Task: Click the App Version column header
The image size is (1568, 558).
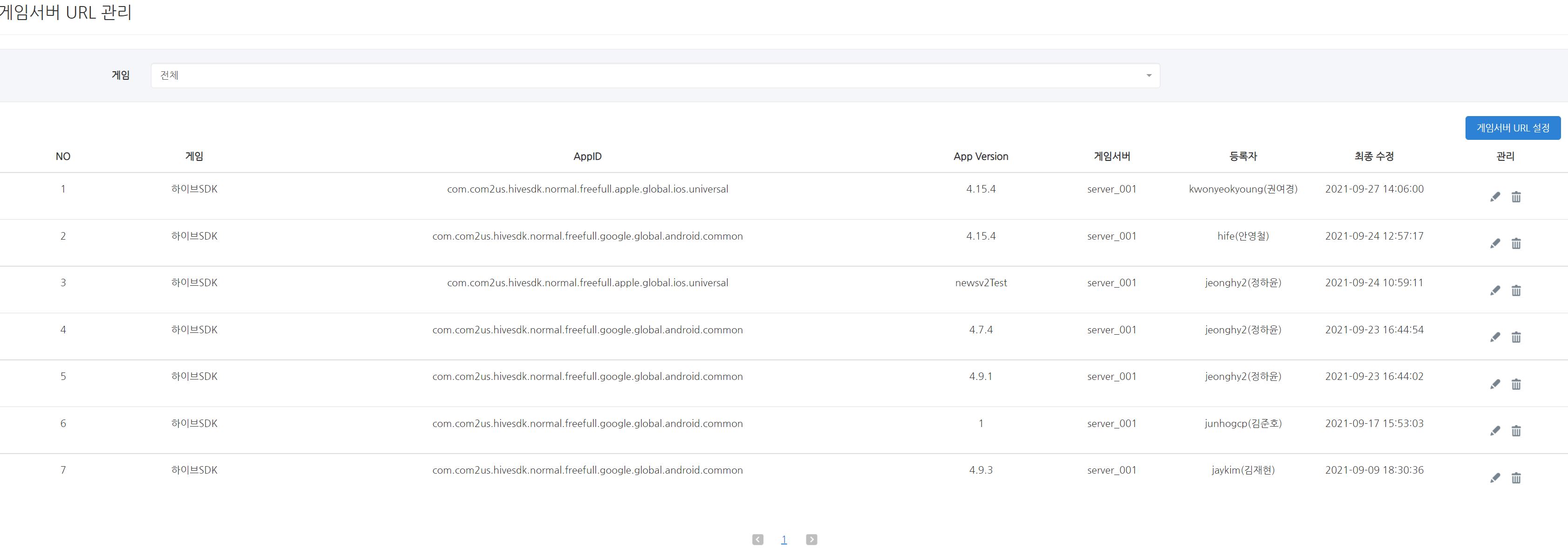Action: click(x=981, y=157)
